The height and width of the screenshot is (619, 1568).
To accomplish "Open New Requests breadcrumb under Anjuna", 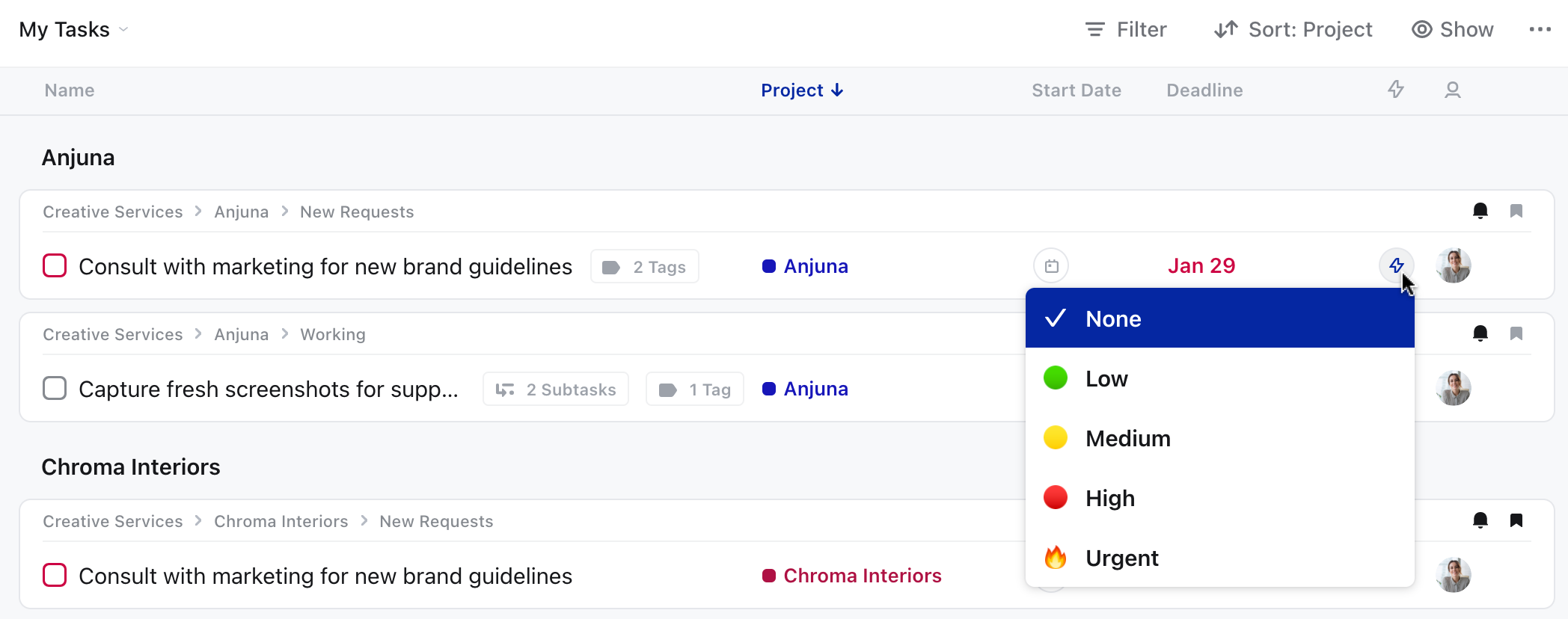I will 357,212.
